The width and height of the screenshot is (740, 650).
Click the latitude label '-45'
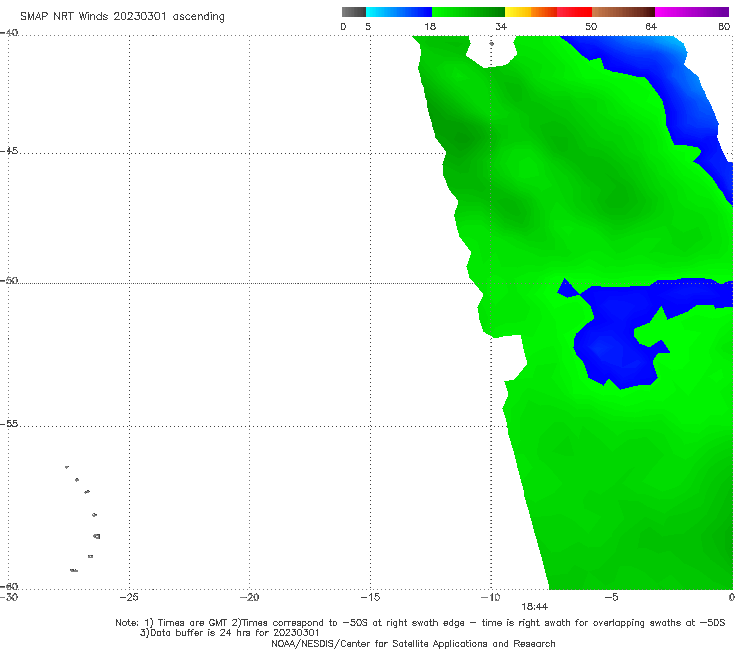coord(9,151)
